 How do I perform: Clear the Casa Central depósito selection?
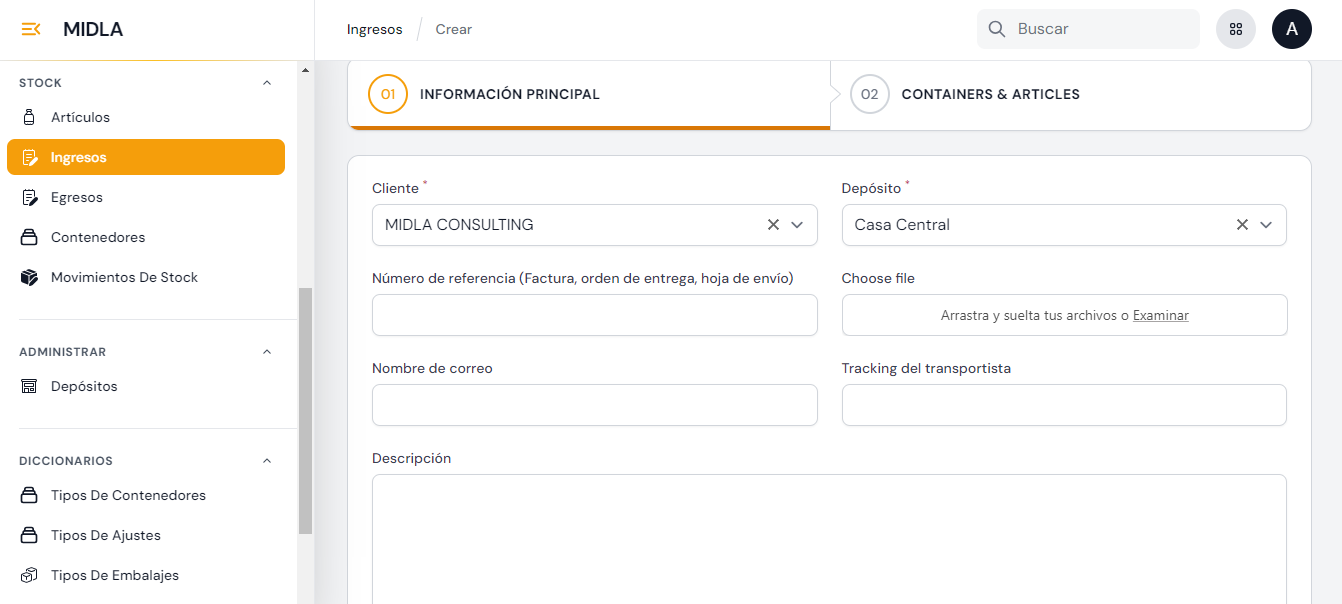pos(1242,225)
